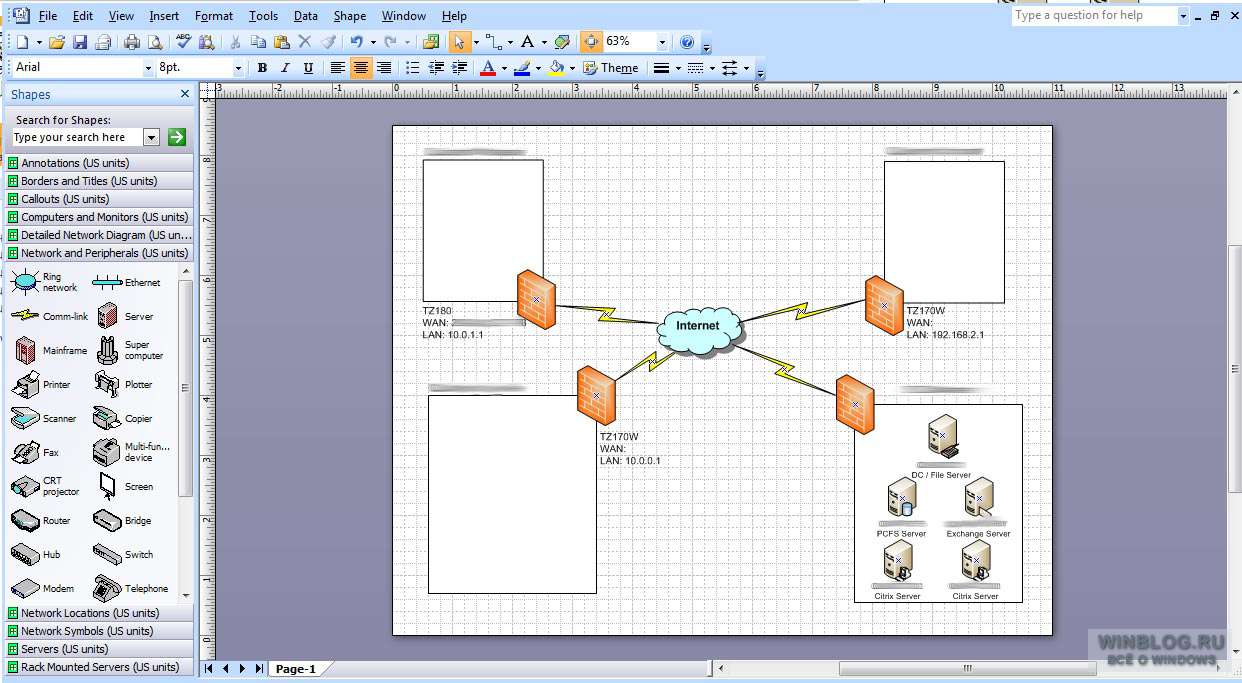Select the Pointer tool
Screen dimensions: 1242x683
point(459,42)
